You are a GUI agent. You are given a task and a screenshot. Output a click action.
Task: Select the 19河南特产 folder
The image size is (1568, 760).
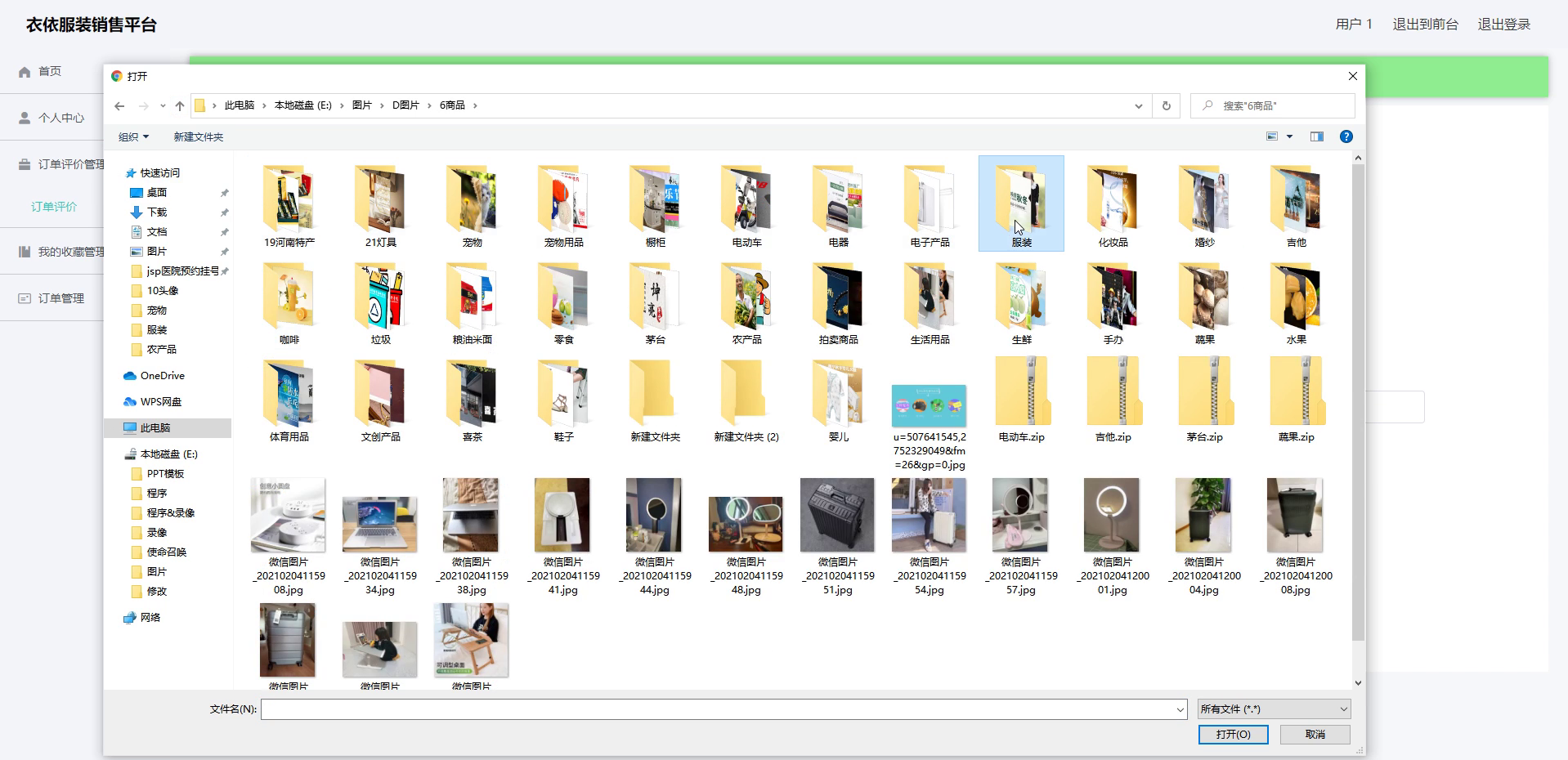pos(289,204)
